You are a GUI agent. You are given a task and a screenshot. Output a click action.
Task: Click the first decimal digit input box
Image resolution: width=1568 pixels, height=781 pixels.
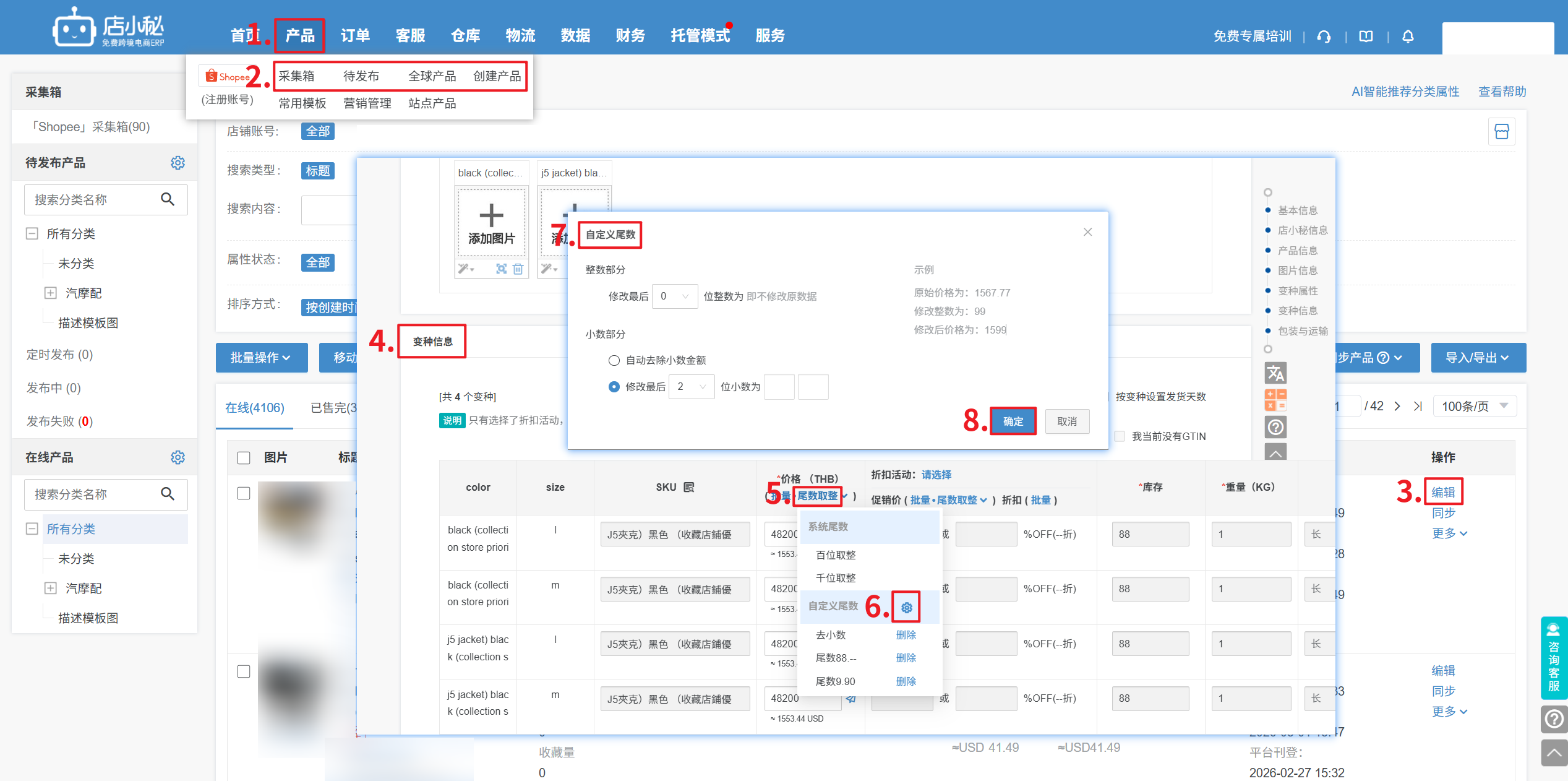coord(779,387)
